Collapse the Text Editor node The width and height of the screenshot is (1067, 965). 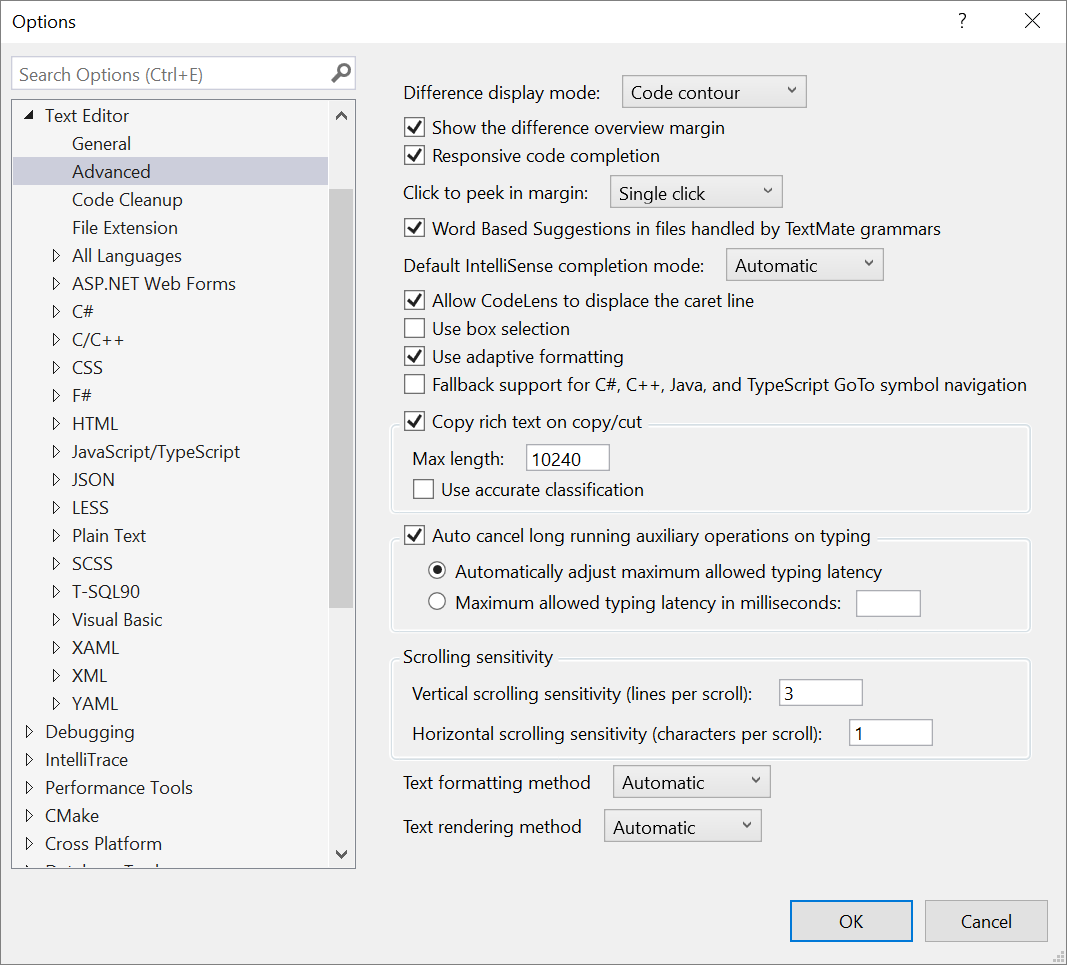(29, 115)
